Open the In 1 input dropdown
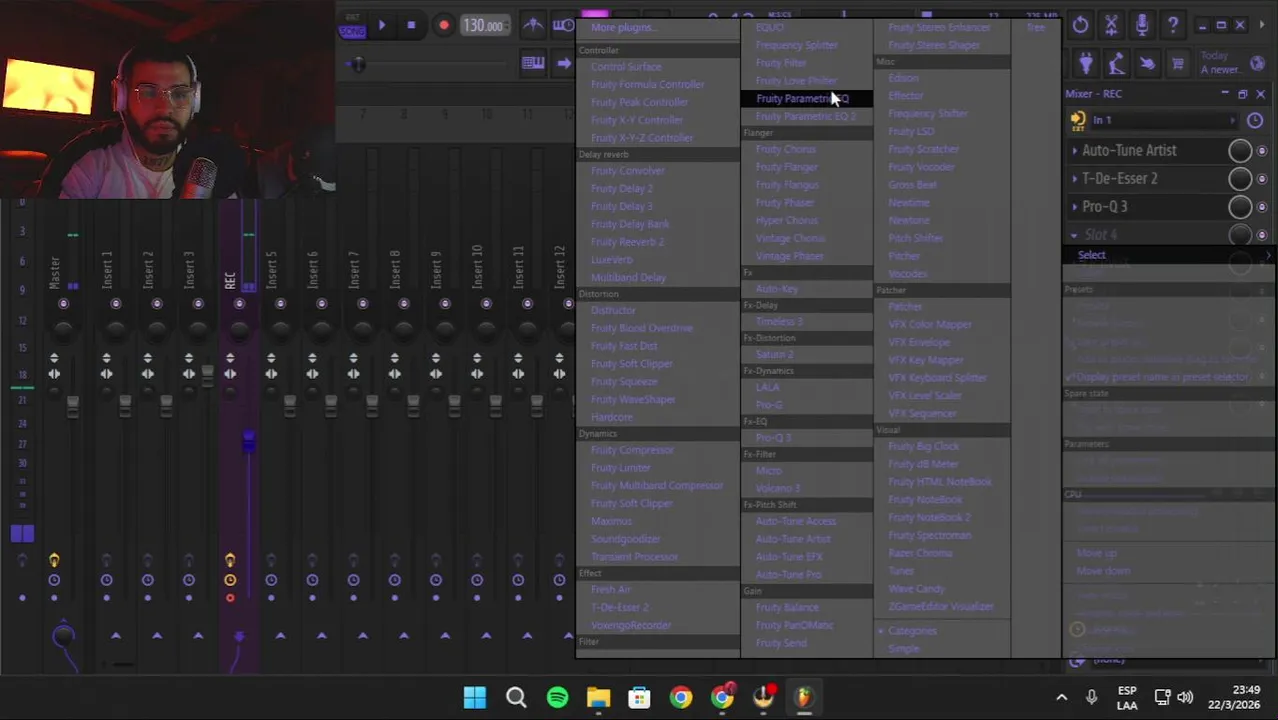Screen dimensions: 1278x720 pos(1165,120)
